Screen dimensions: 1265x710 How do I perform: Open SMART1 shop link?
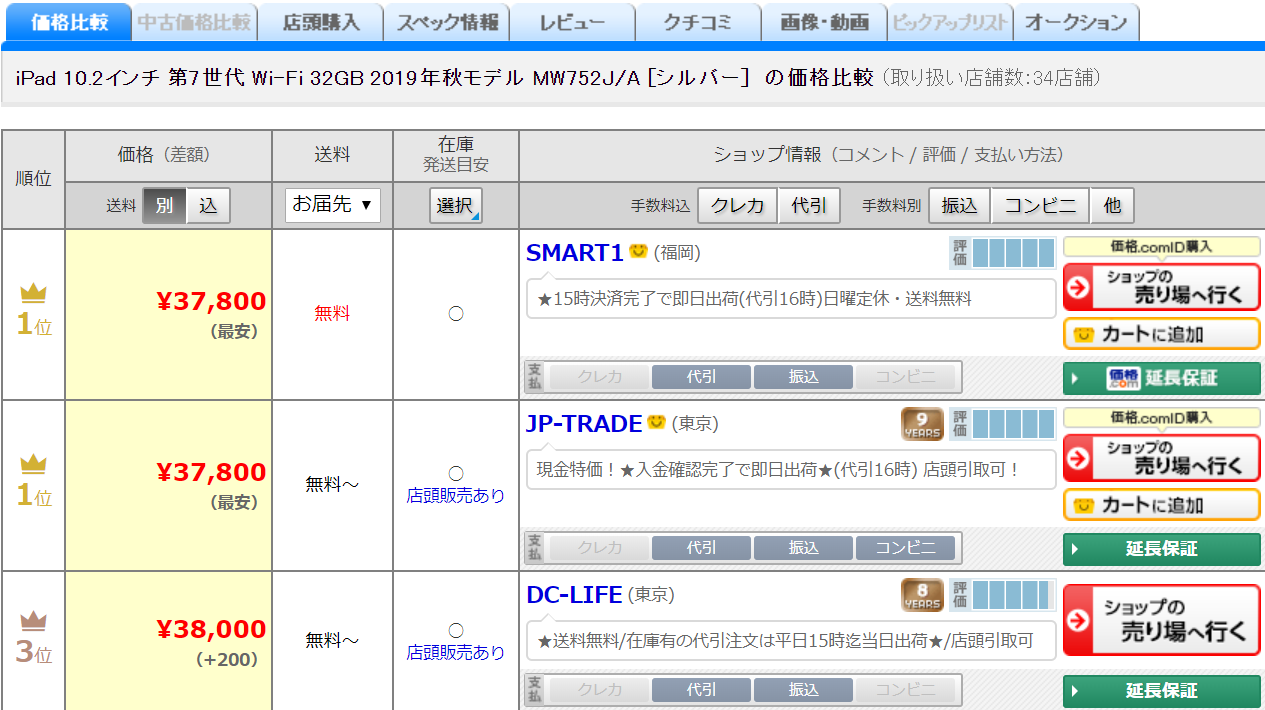(x=574, y=253)
